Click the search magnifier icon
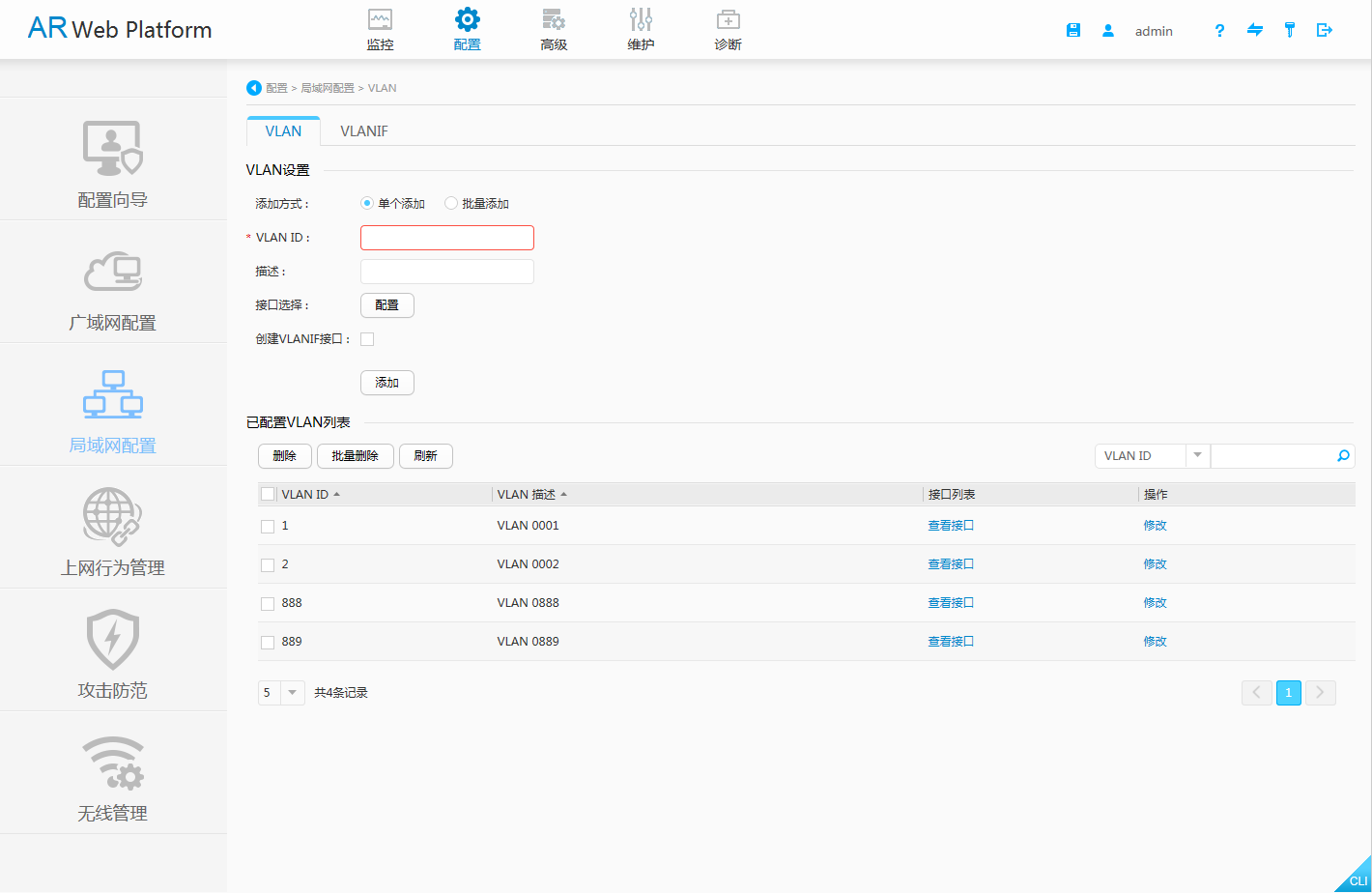Viewport: 1372px width, 893px height. (1343, 456)
